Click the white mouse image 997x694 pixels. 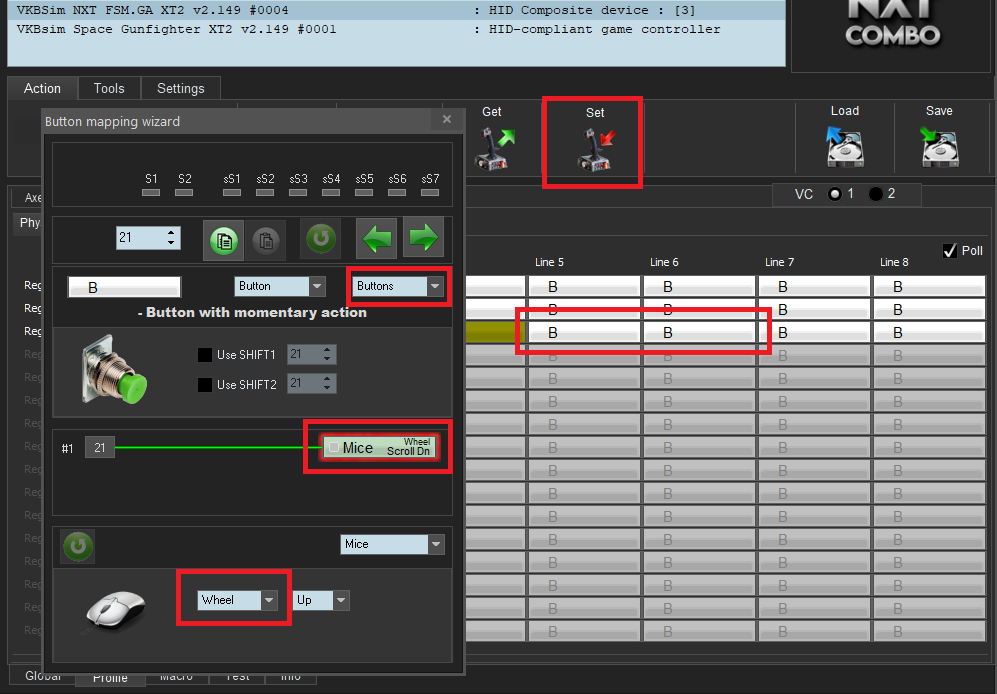[x=115, y=611]
